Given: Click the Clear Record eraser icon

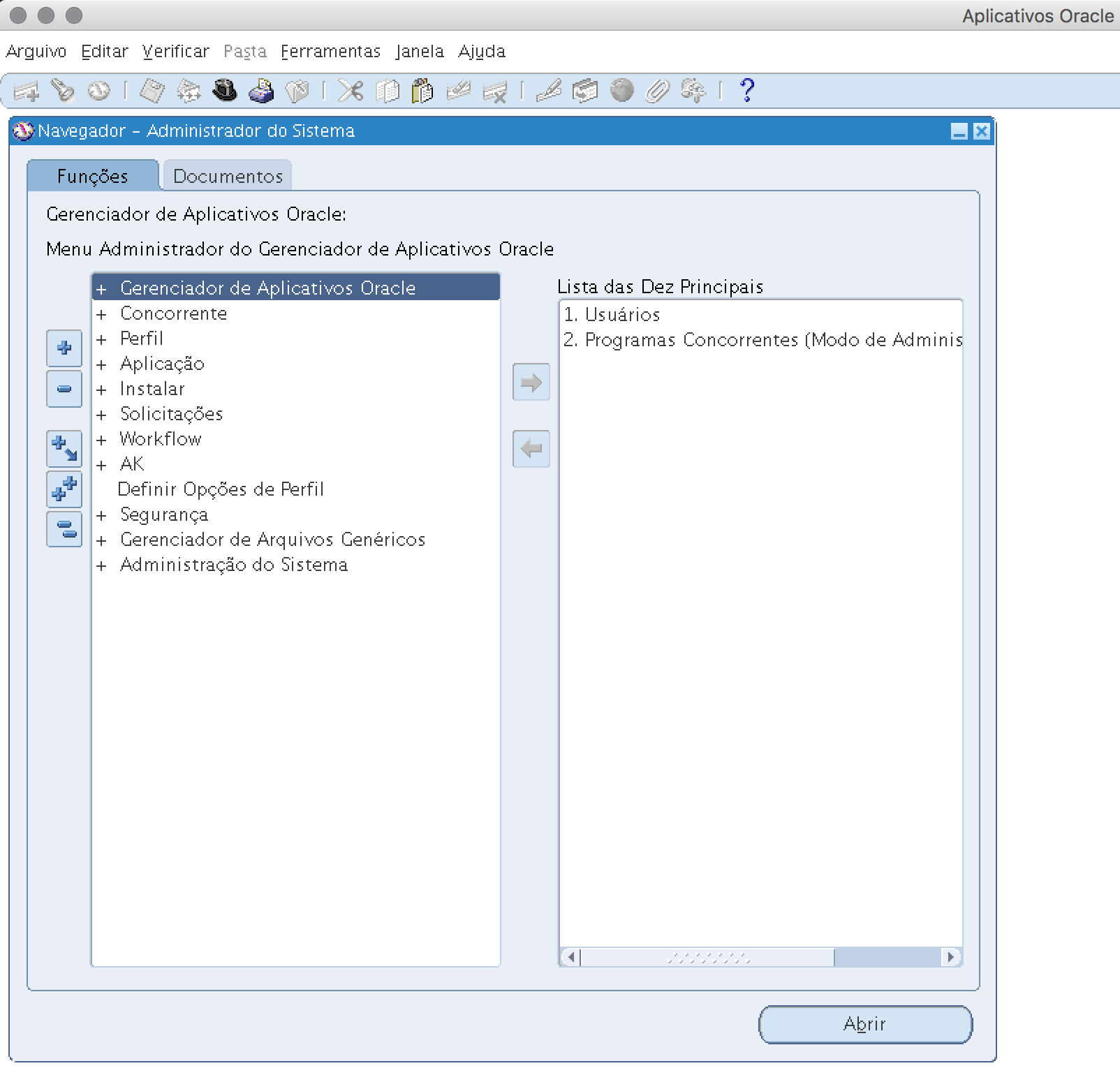Looking at the screenshot, I should (459, 91).
